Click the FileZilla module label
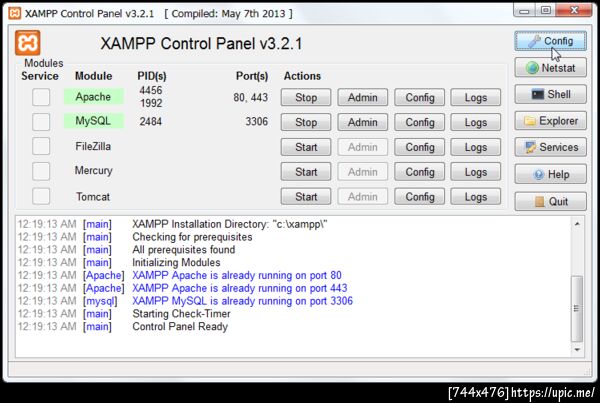The width and height of the screenshot is (600, 403). [93, 146]
